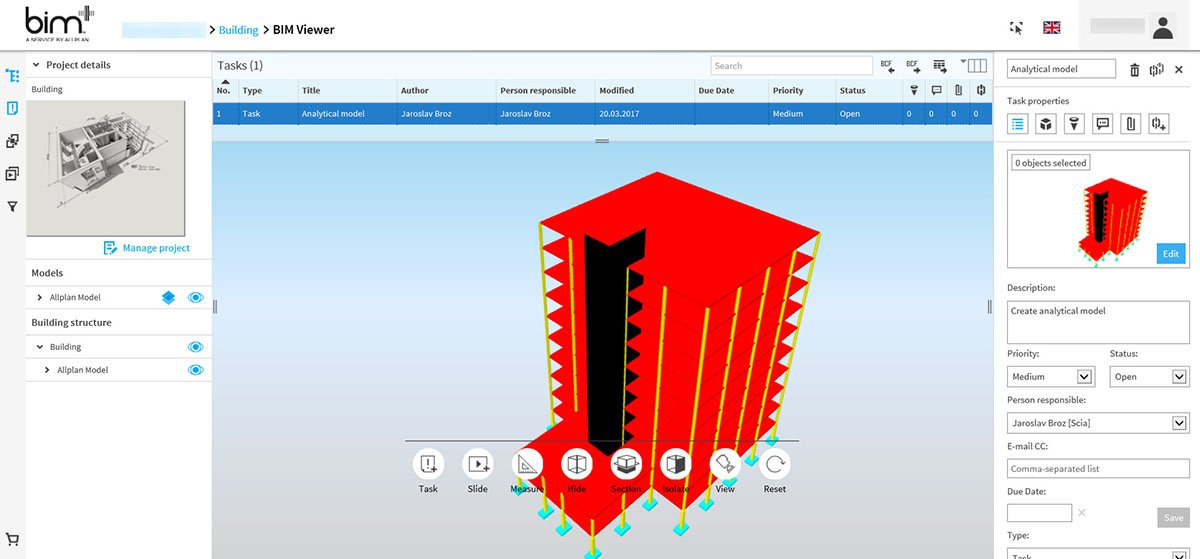Collapse the Project details section

coord(37,65)
